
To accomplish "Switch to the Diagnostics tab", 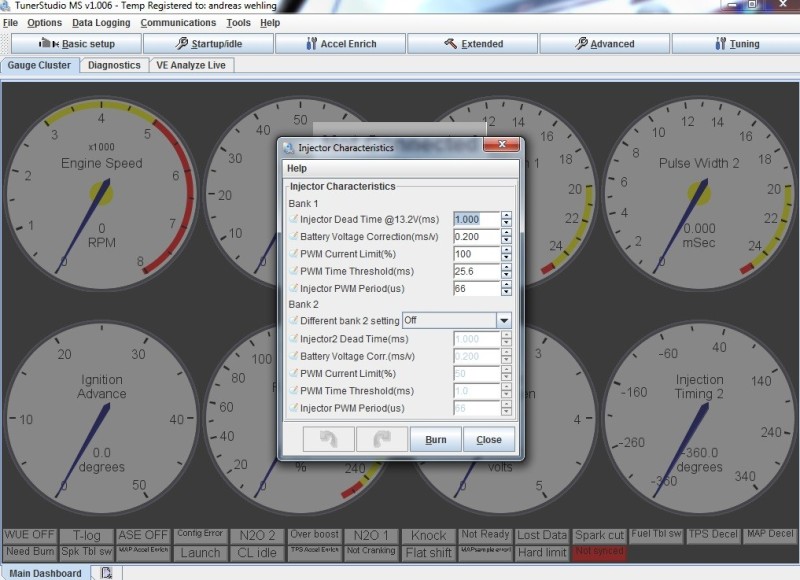I will tap(114, 65).
